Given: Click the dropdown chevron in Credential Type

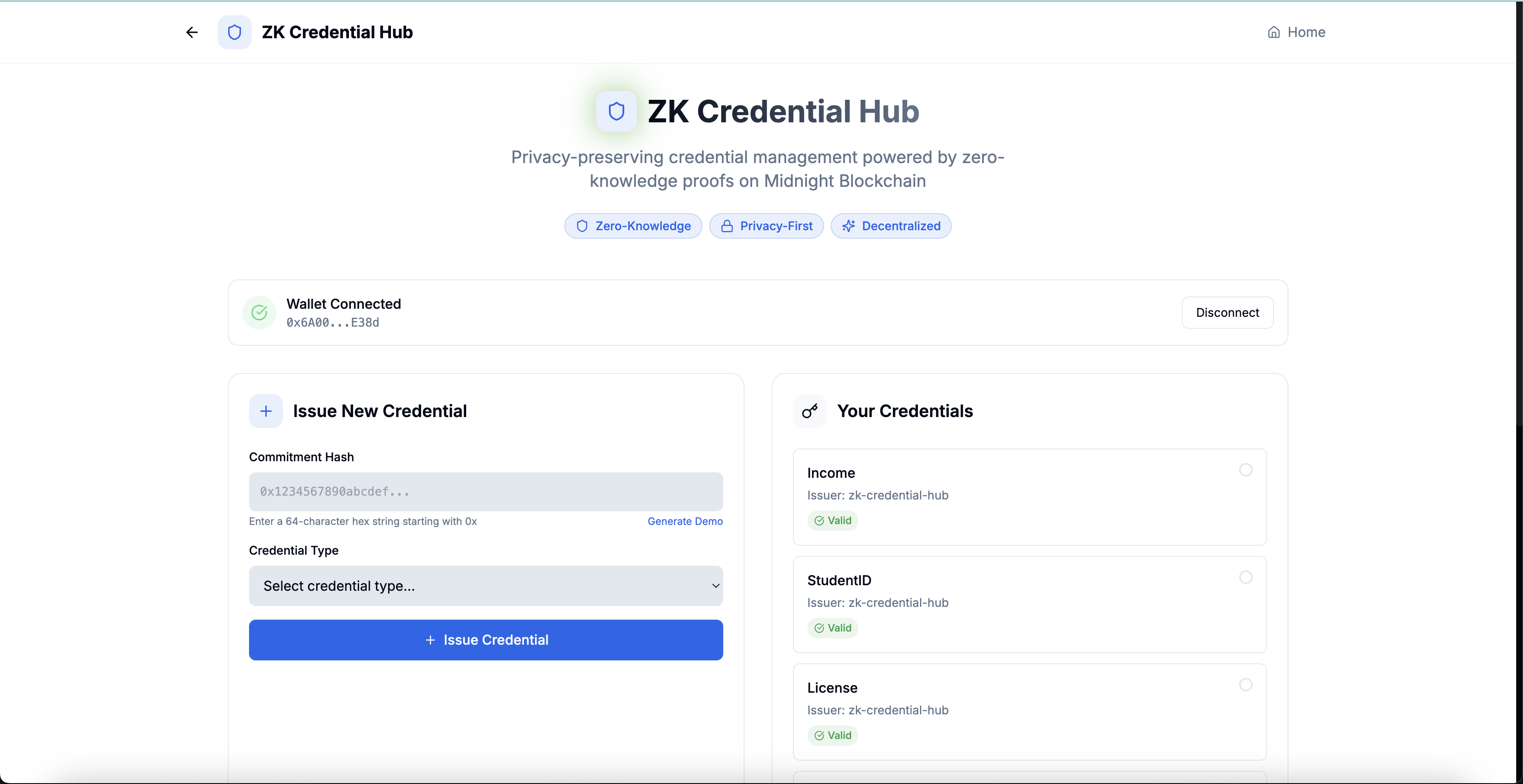Looking at the screenshot, I should 715,586.
